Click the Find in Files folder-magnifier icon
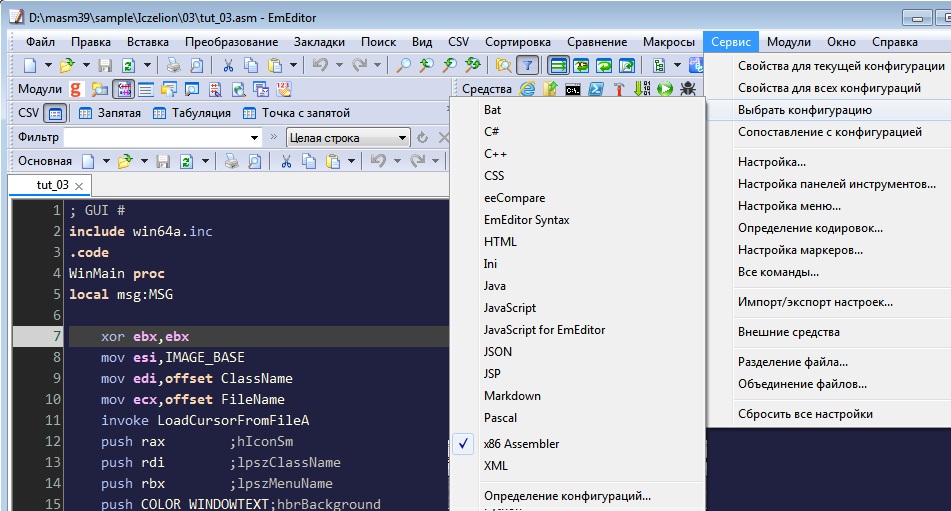951x511 pixels. [x=503, y=66]
